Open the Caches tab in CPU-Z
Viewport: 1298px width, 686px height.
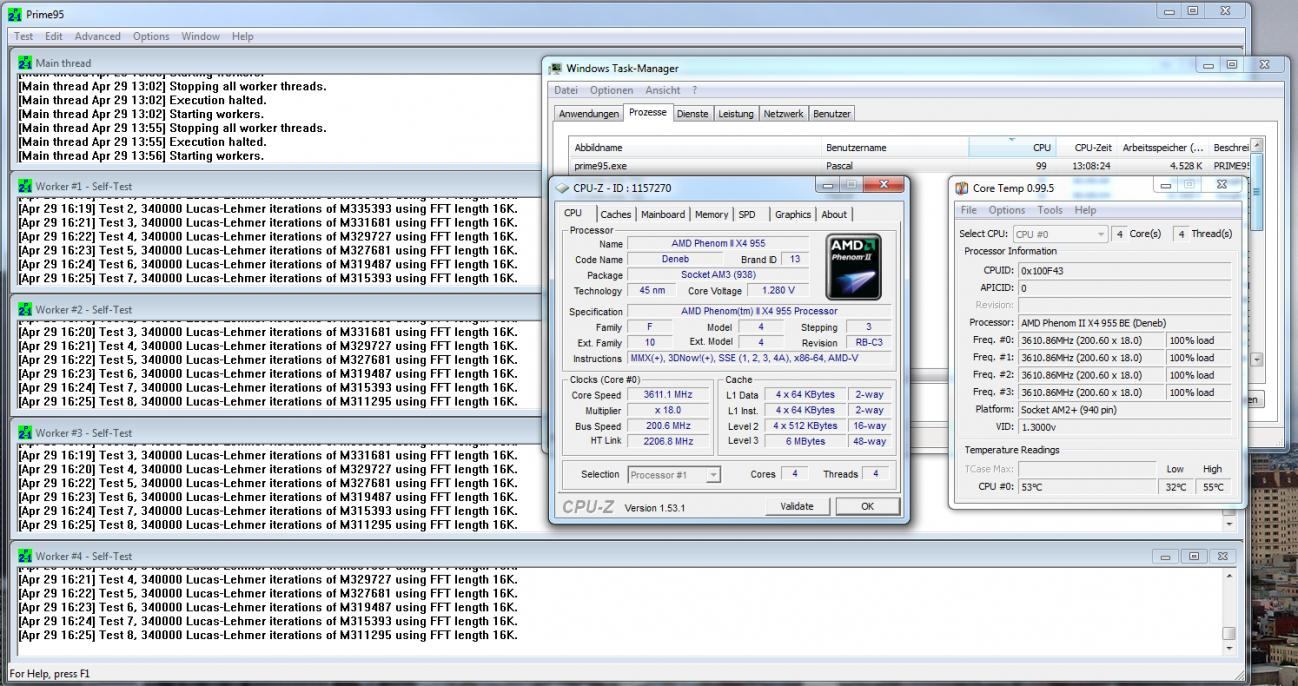[x=616, y=214]
